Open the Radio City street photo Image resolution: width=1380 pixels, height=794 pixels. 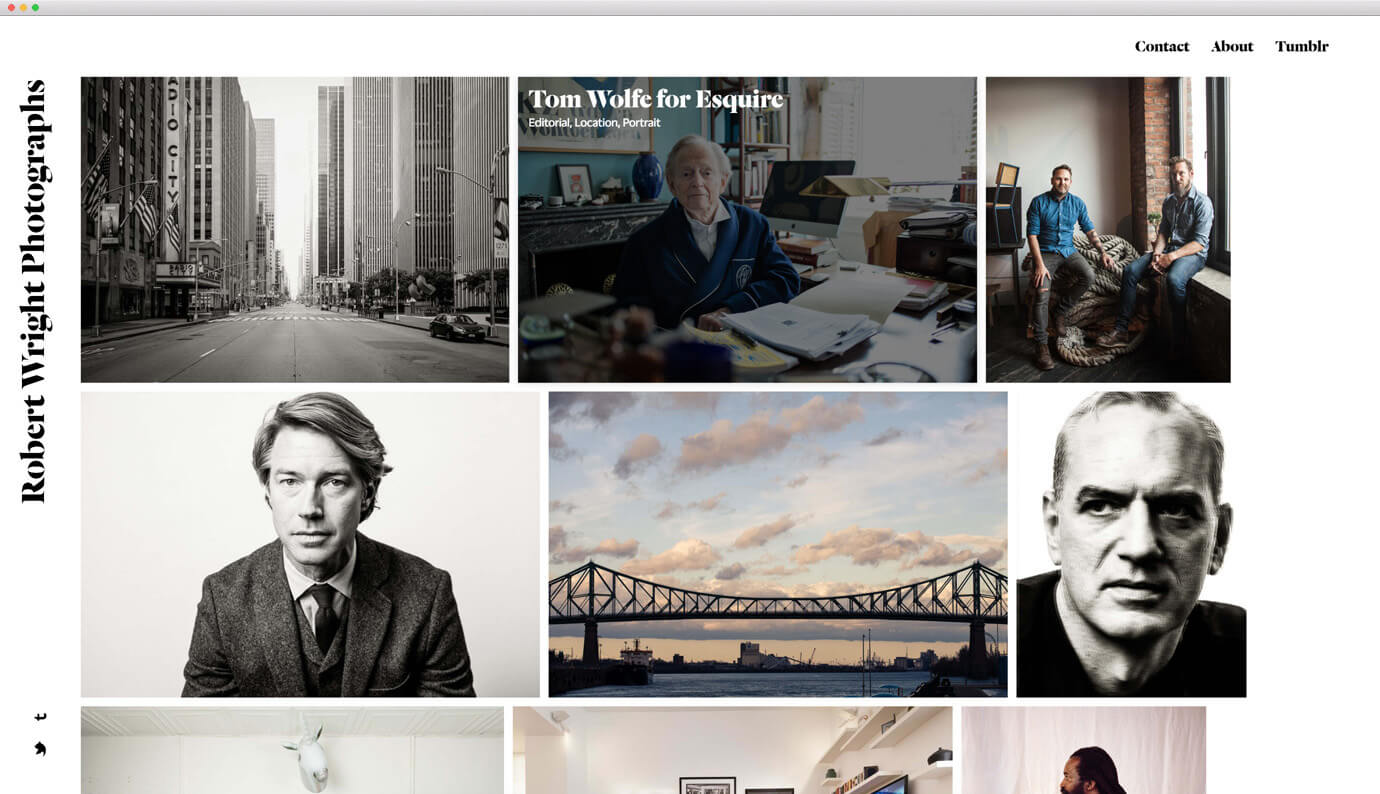tap(295, 230)
